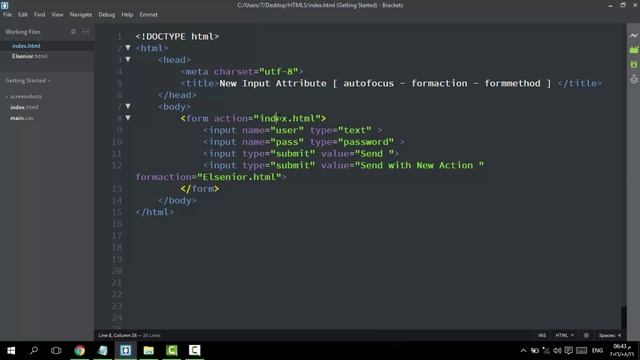Click the white Camtasia taskbar icon
Screen dimensions: 640x360
point(194,350)
